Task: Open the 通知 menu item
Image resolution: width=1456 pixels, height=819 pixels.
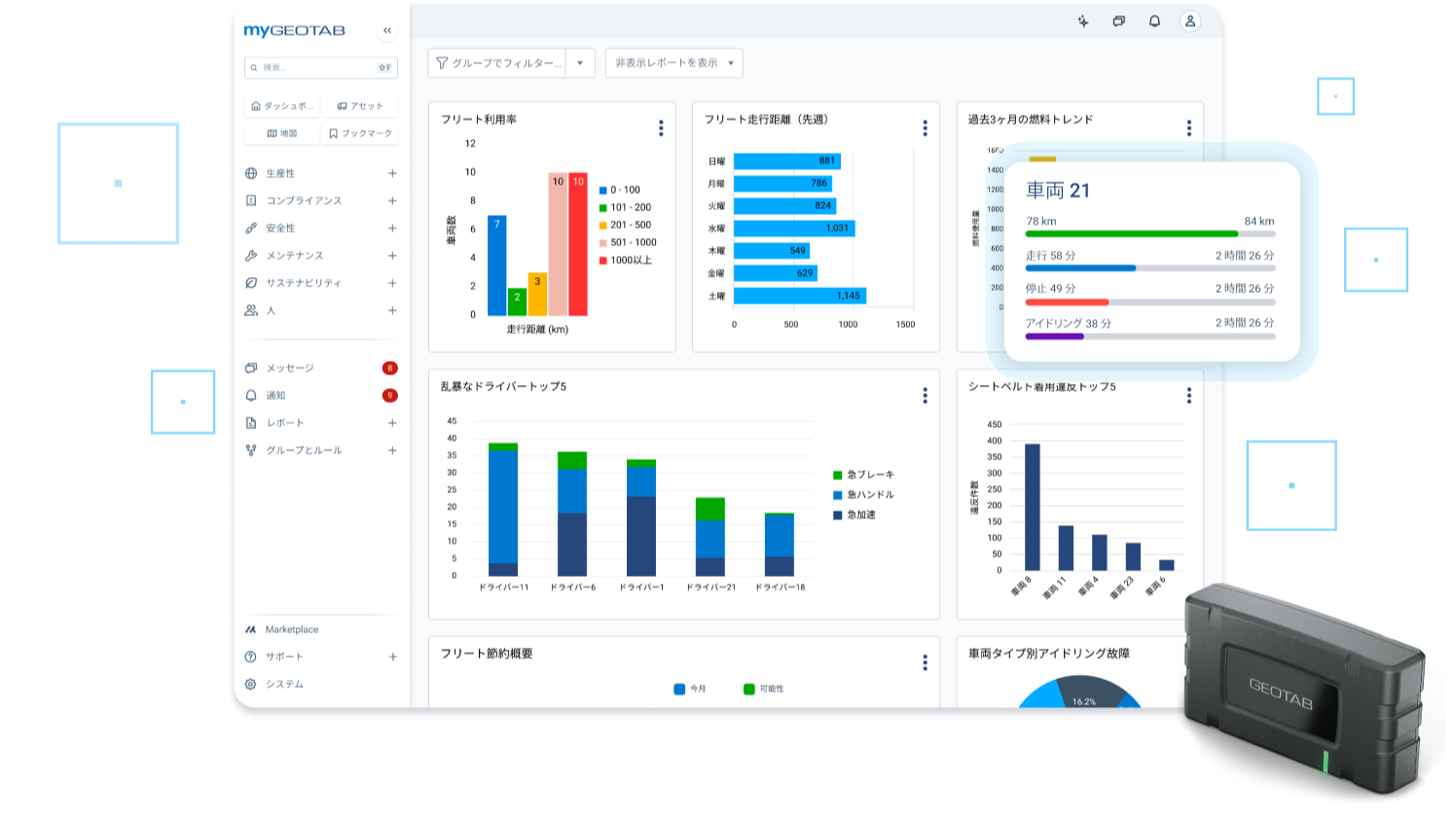Action: [321, 395]
